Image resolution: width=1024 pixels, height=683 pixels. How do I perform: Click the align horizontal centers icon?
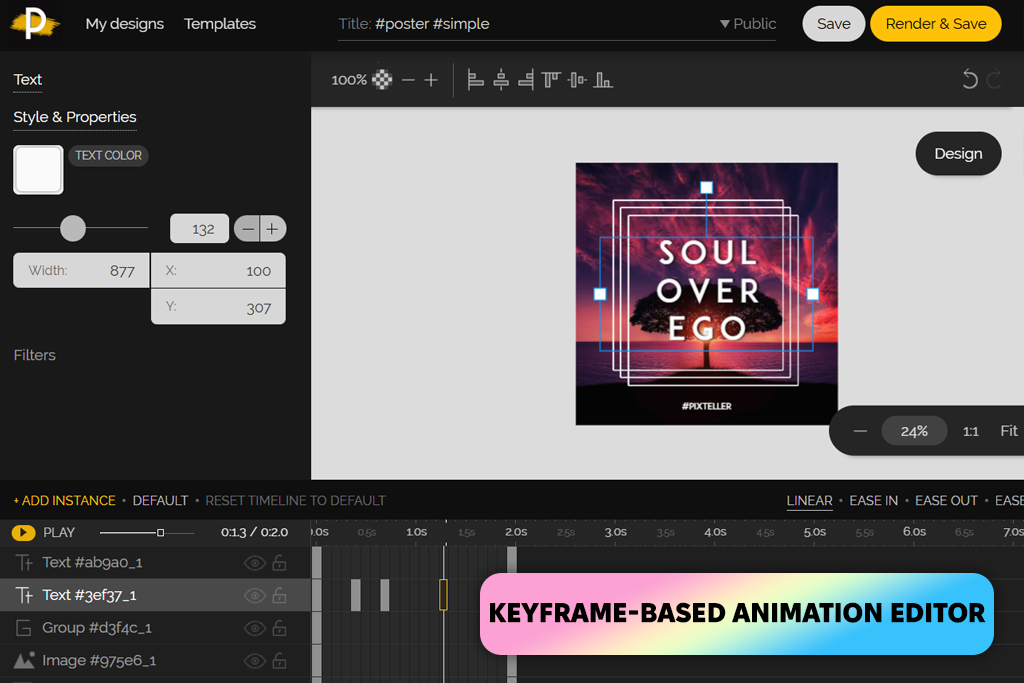[x=501, y=80]
